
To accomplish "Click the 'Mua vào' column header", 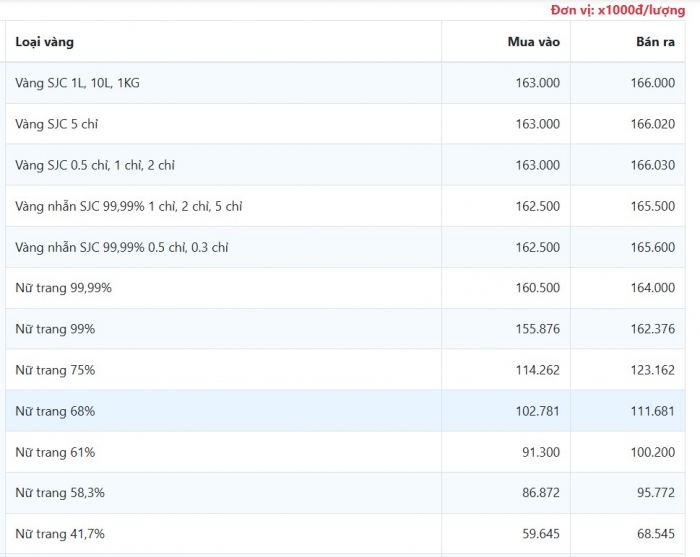I will (x=533, y=42).
